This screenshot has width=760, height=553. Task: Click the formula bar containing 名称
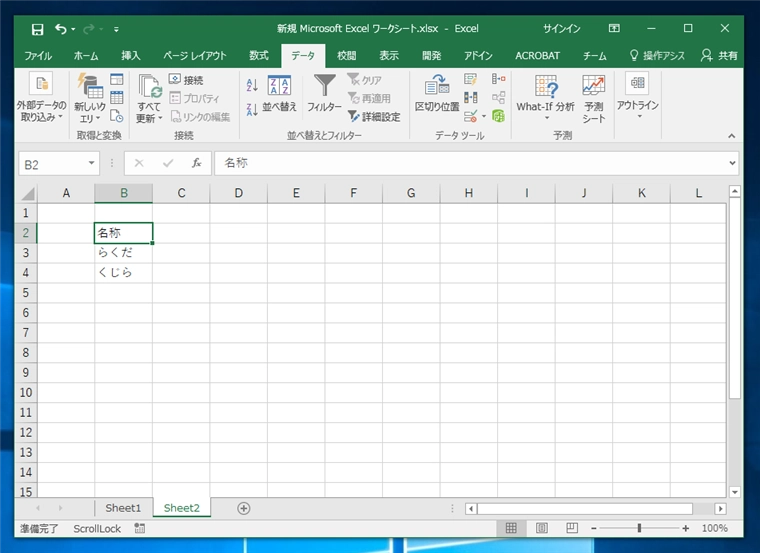472,163
